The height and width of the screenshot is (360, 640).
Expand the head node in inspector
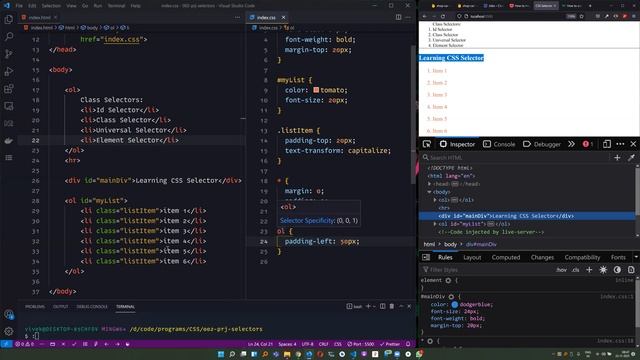(x=429, y=184)
